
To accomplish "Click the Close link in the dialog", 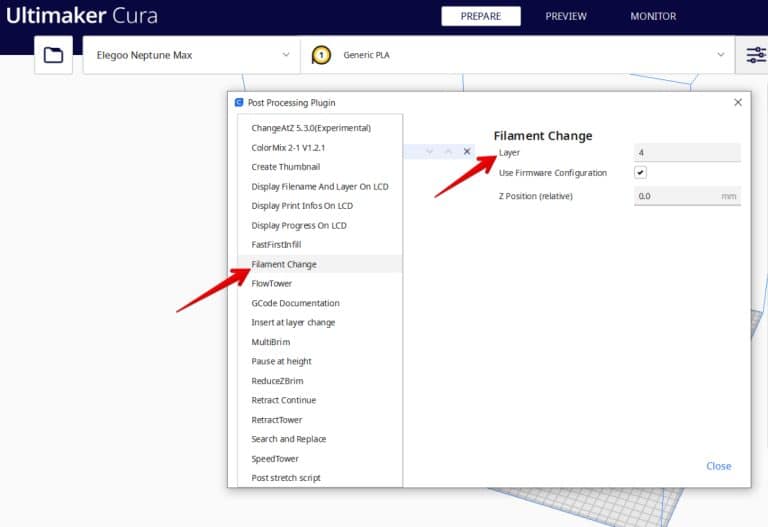I will point(718,466).
